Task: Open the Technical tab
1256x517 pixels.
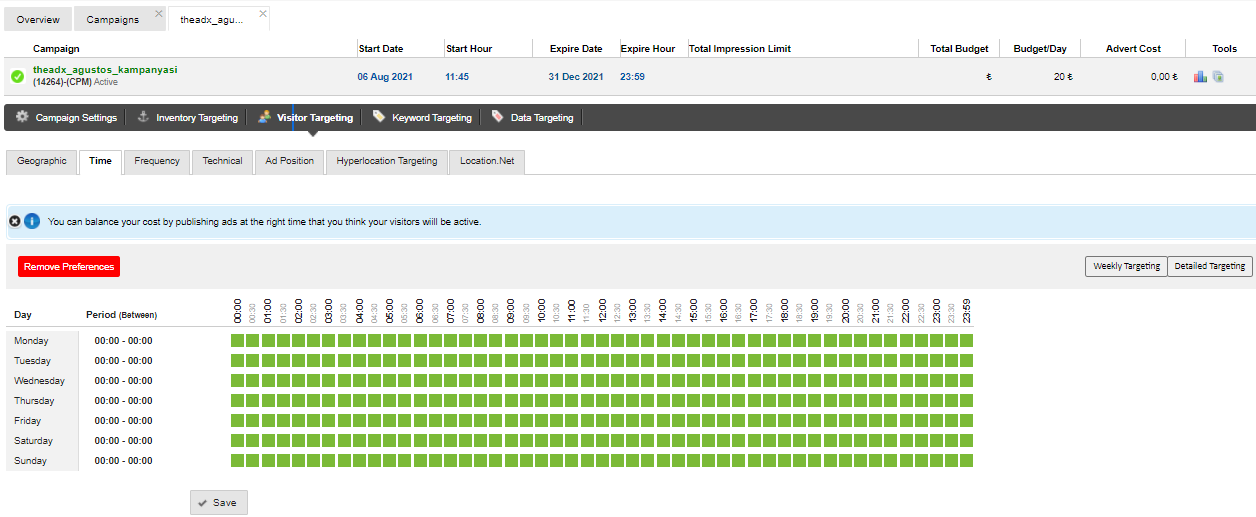Action: coord(222,161)
